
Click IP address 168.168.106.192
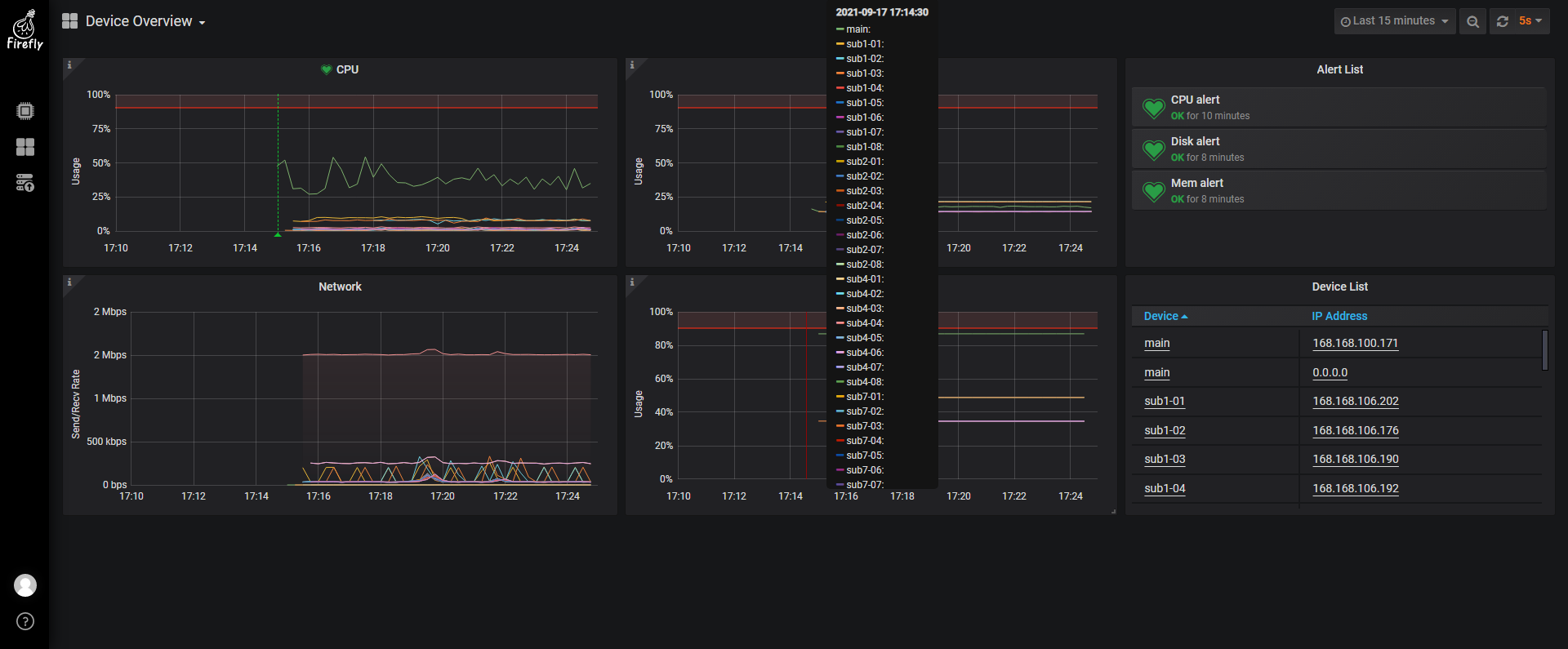(x=1355, y=488)
